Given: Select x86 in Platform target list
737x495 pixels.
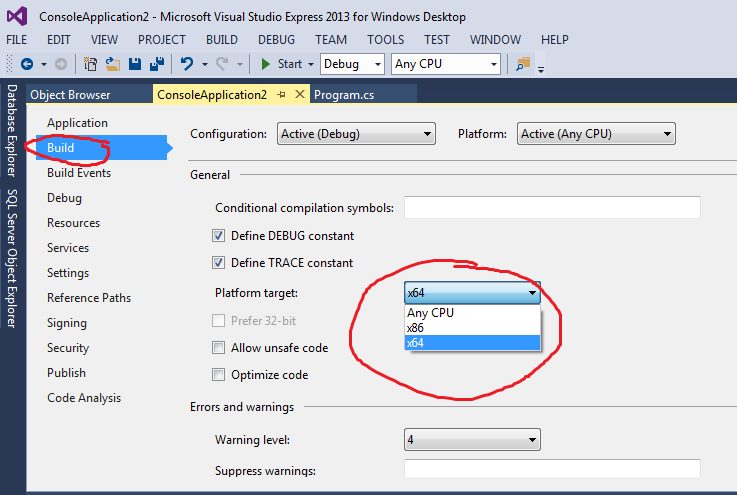Looking at the screenshot, I should click(472, 328).
